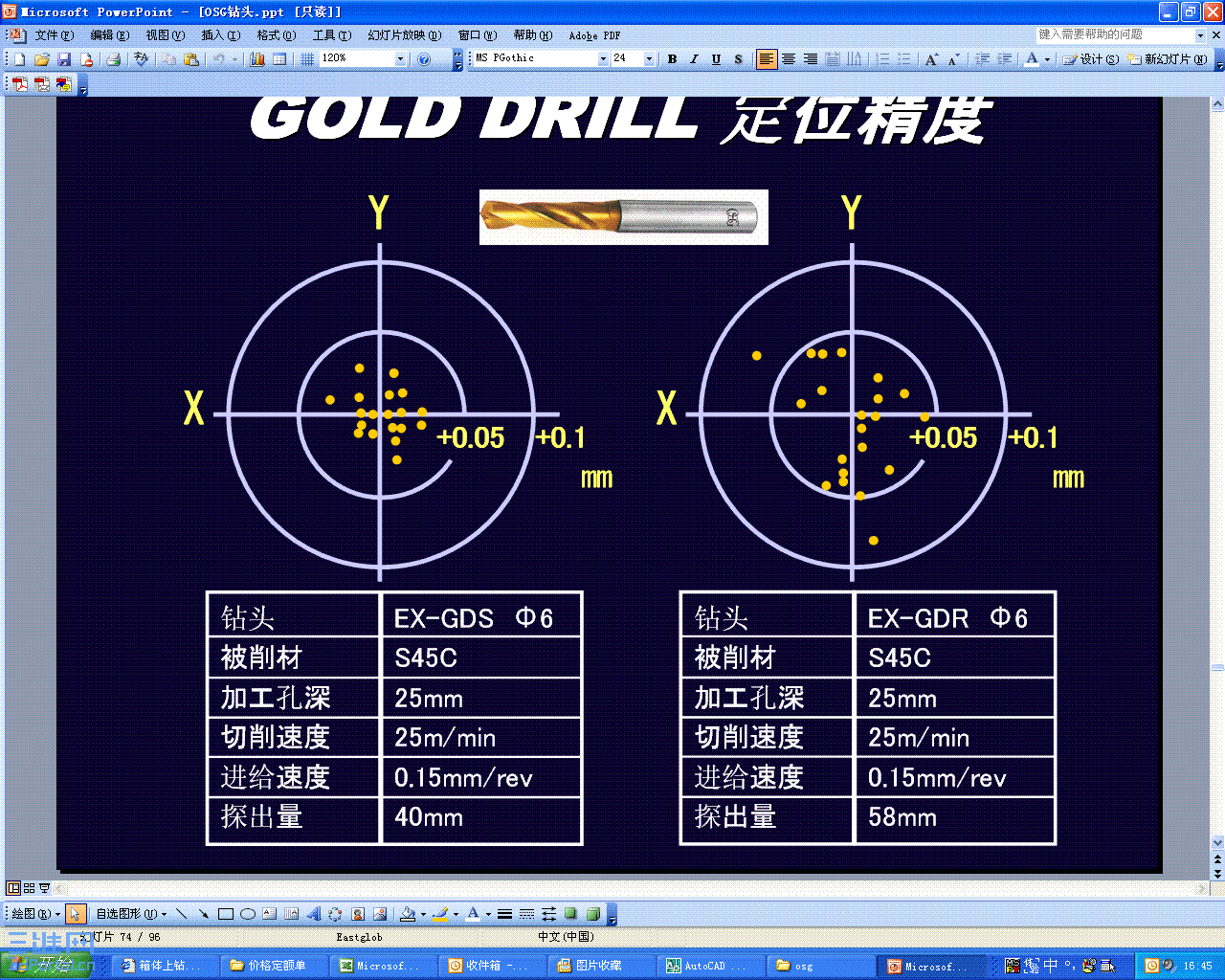Switch to the AutoCAD taskbar window
The height and width of the screenshot is (980, 1225).
(x=711, y=966)
